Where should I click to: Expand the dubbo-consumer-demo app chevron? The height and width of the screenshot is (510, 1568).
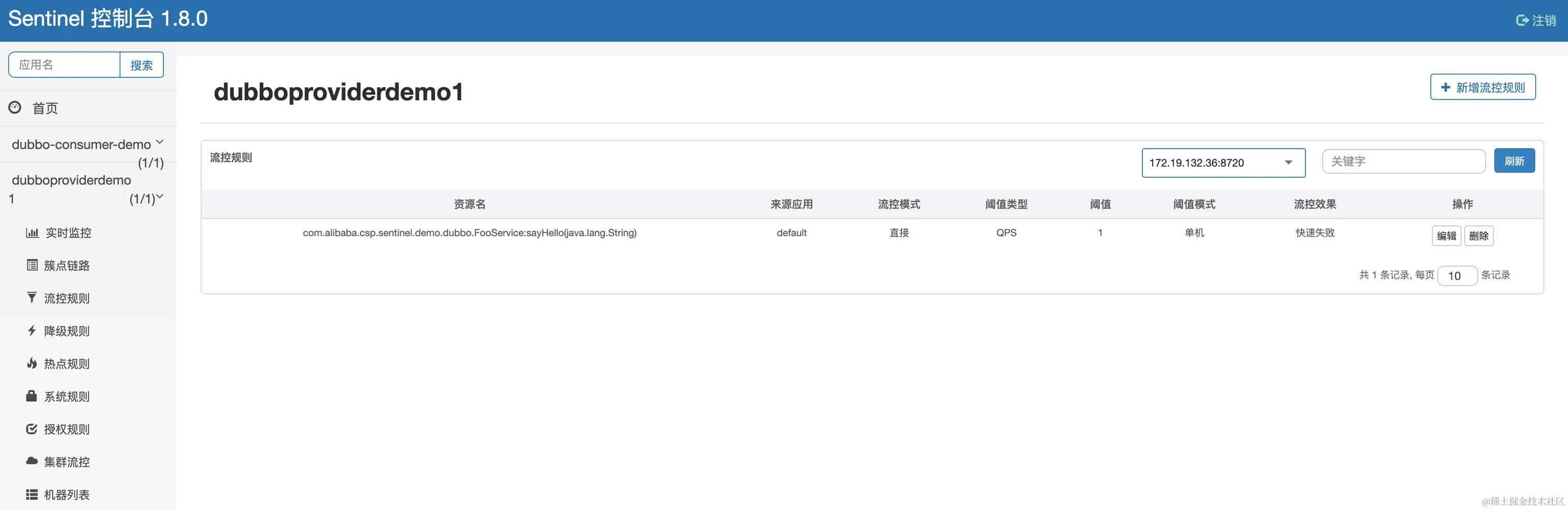[160, 142]
